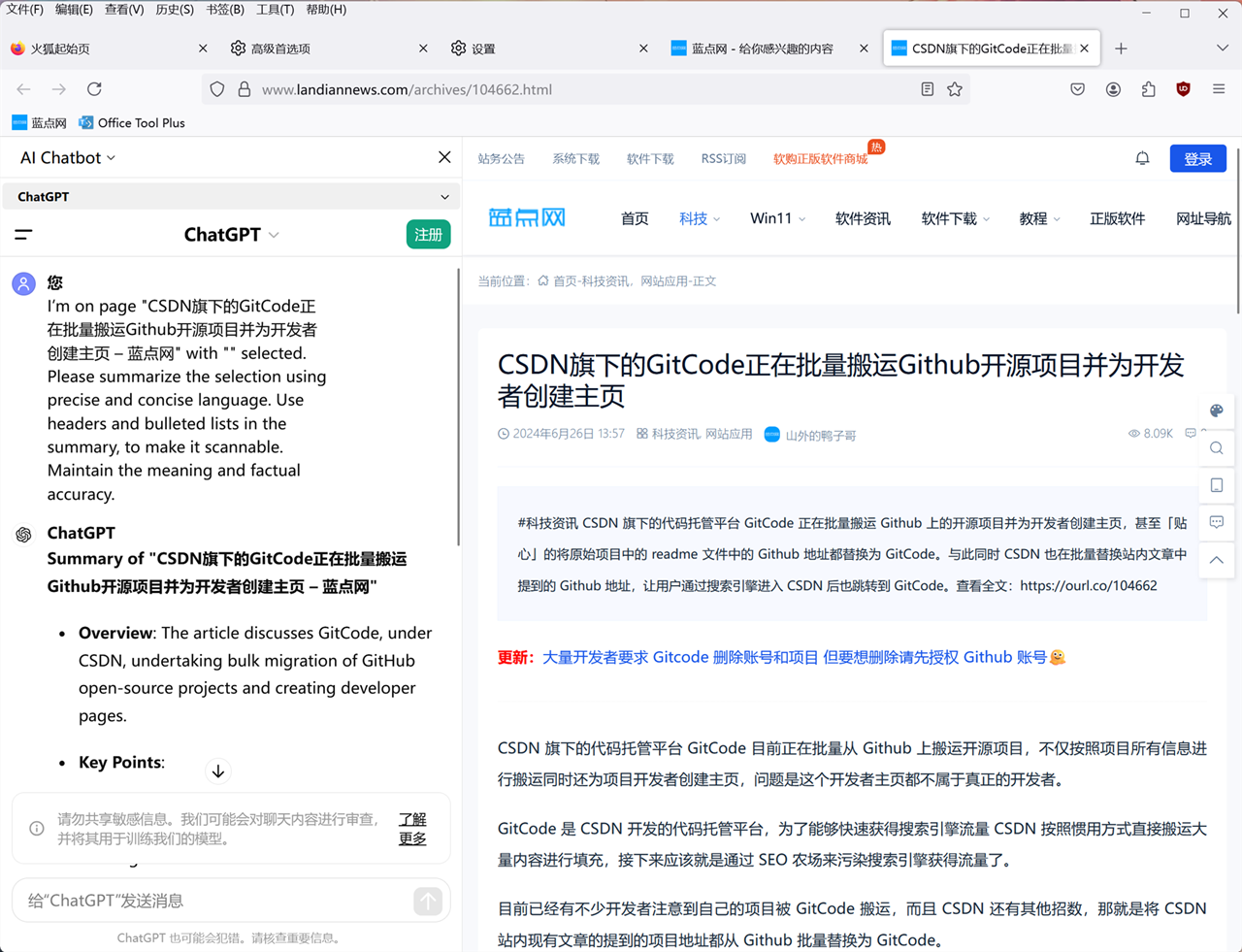Open theme palette icon on page
This screenshot has width=1242, height=952.
(1217, 410)
